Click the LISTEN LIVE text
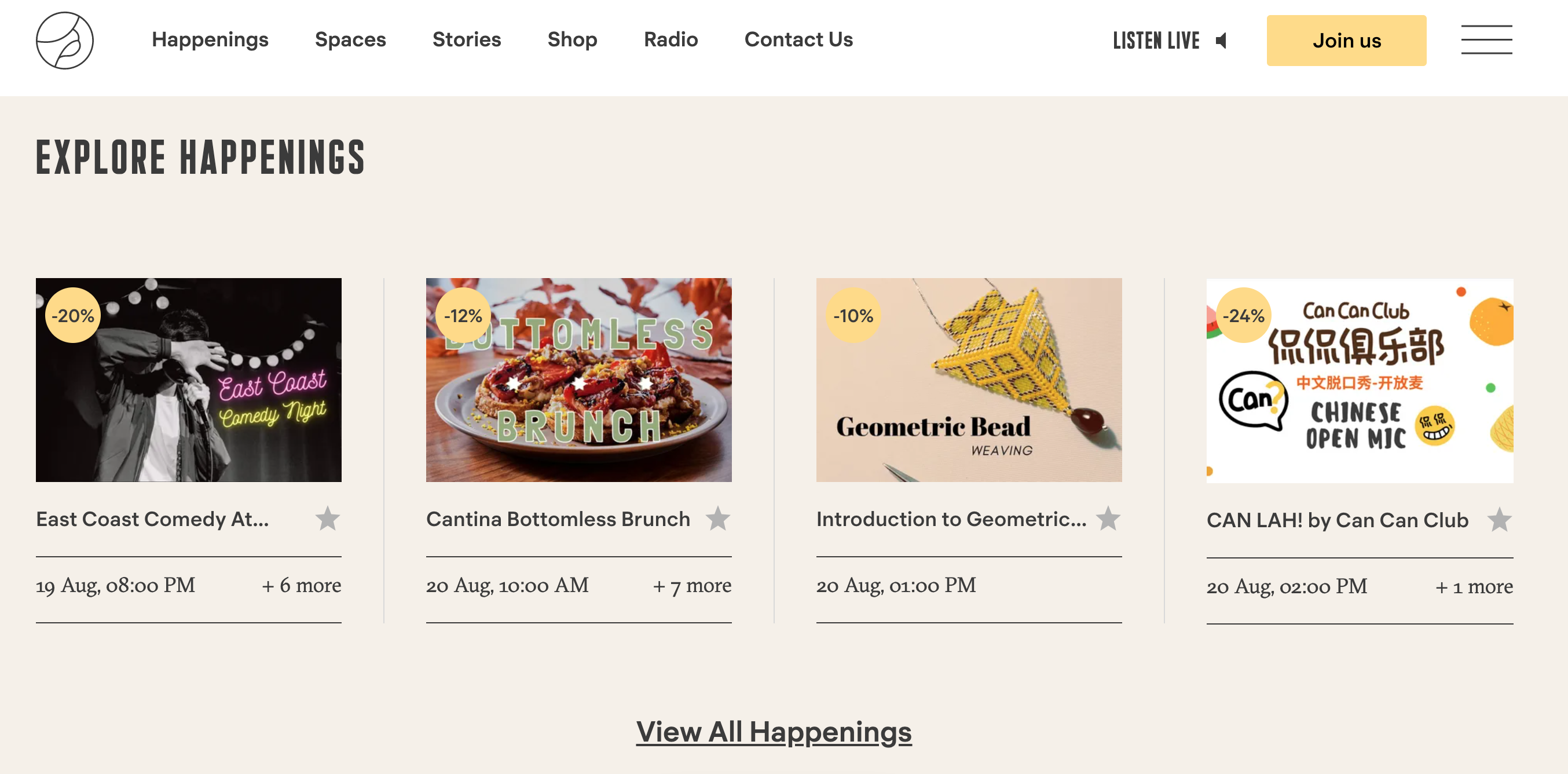Image resolution: width=1568 pixels, height=774 pixels. (1156, 41)
